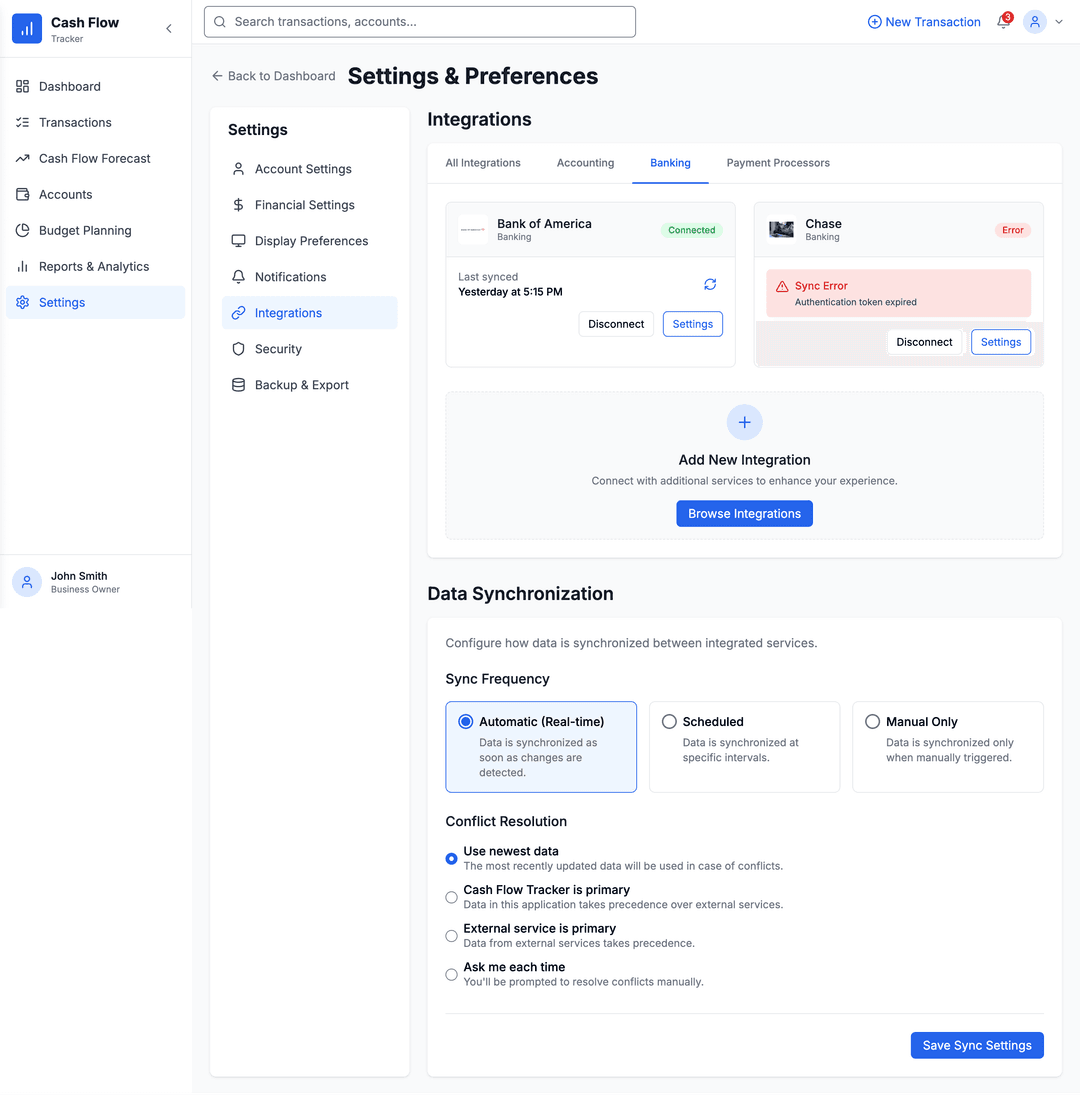The width and height of the screenshot is (1080, 1095).
Task: Select Scheduled sync frequency option
Action: click(x=669, y=721)
